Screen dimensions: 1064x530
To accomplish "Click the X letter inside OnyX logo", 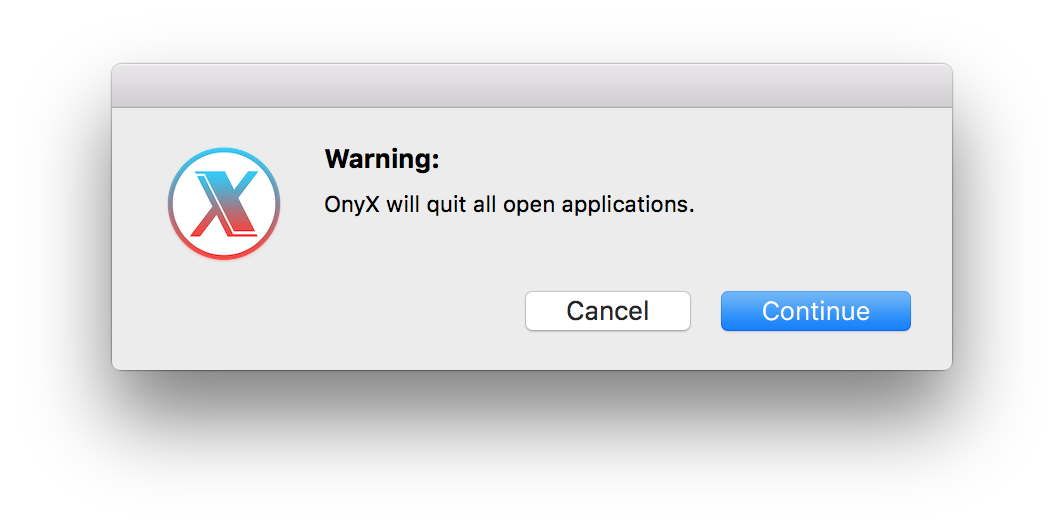I will click(x=224, y=204).
